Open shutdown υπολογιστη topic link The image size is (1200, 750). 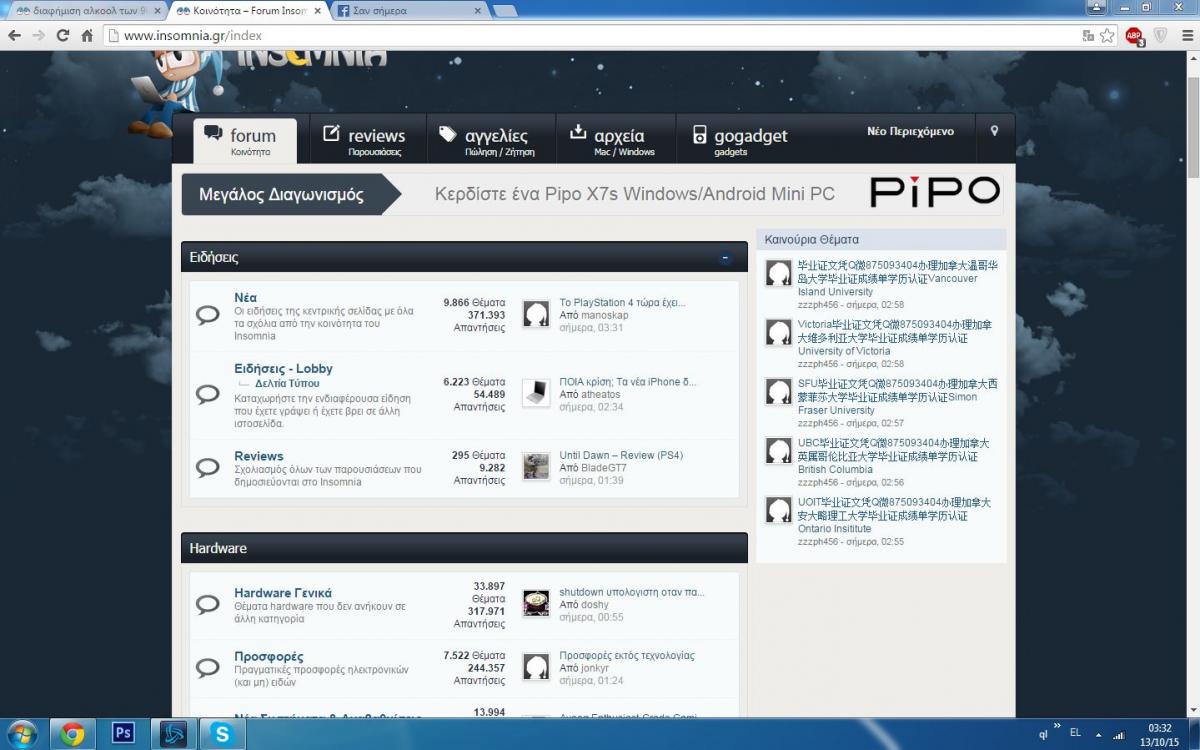(x=632, y=592)
